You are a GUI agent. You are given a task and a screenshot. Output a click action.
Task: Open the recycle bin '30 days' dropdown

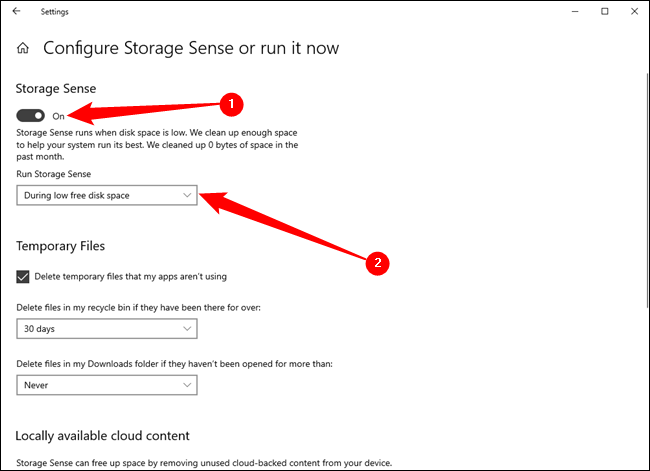(x=107, y=329)
